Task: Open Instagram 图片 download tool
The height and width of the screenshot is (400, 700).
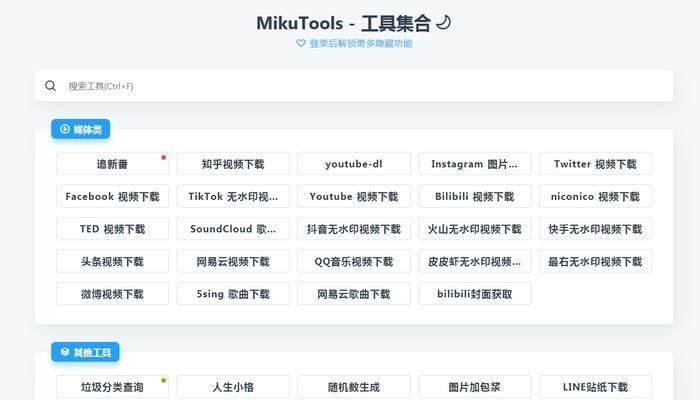Action: coord(475,164)
